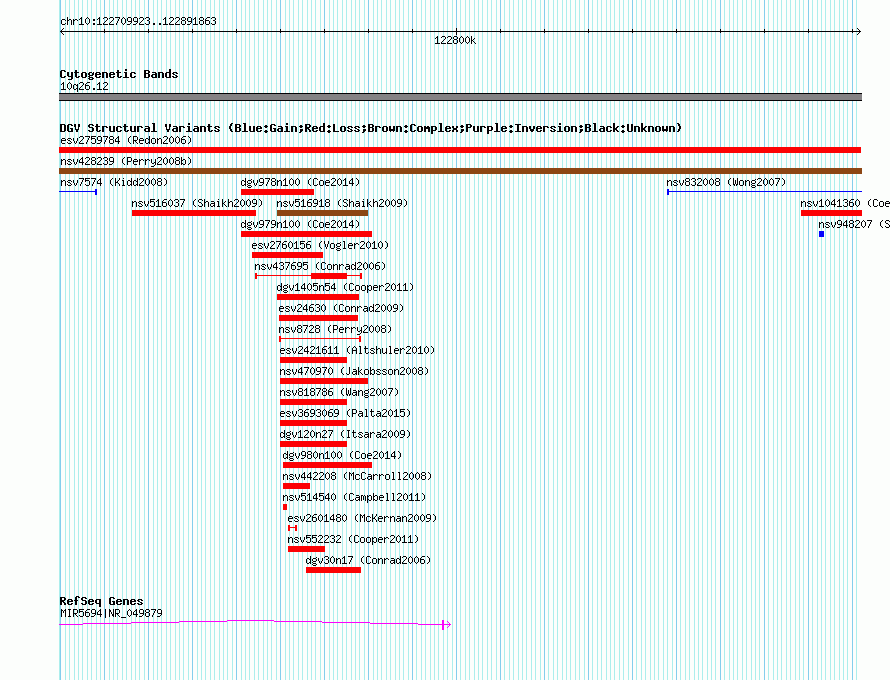
Task: Click the RefSeq Genes track title
Action: click(101, 601)
